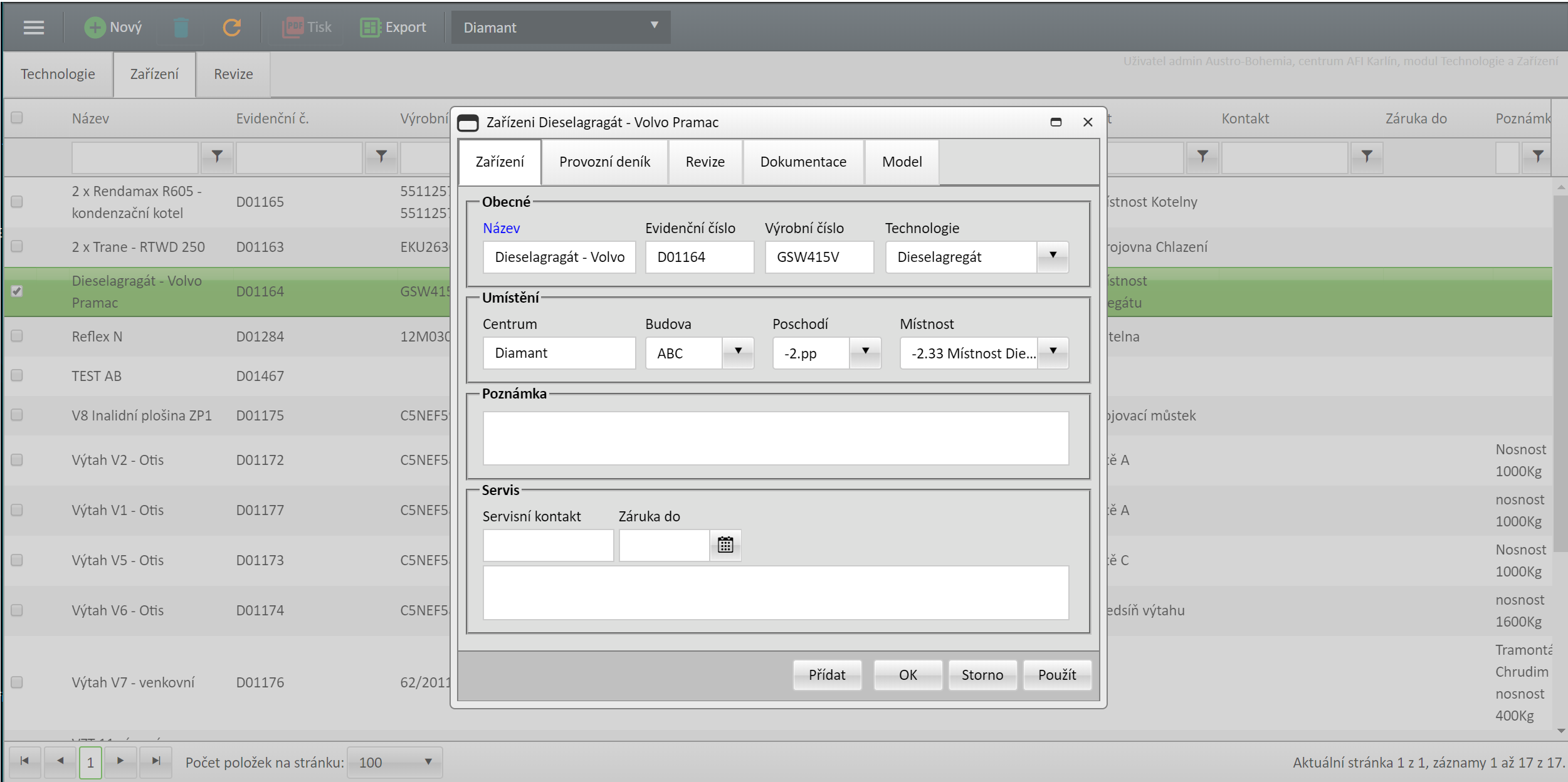Open the Dokumentace dialog tab
The width and height of the screenshot is (1568, 782).
point(803,162)
